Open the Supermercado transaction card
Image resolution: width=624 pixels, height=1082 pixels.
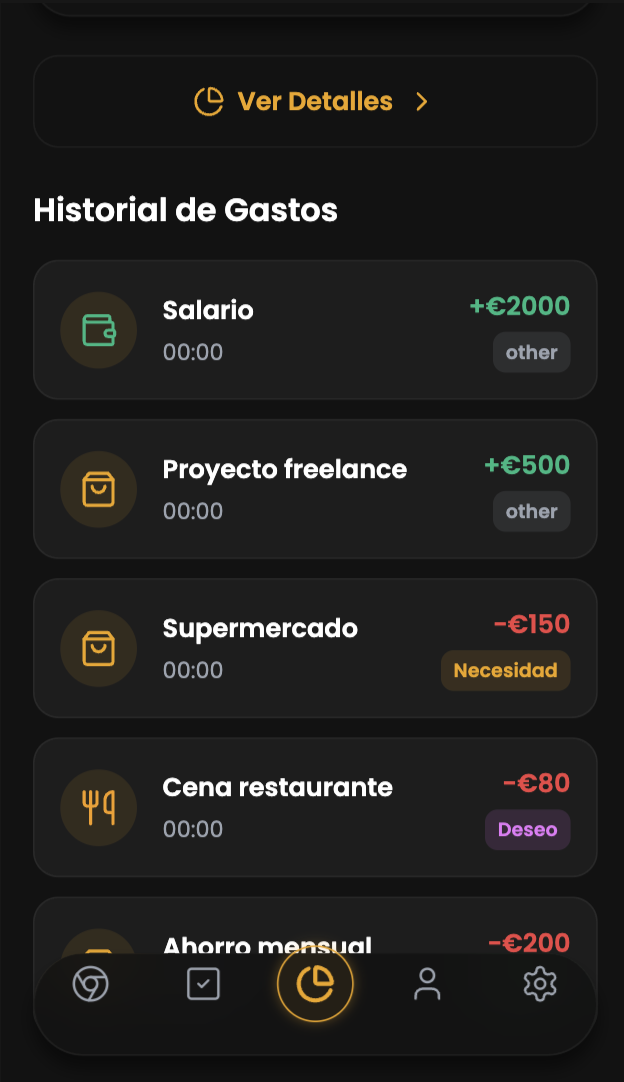click(x=315, y=648)
